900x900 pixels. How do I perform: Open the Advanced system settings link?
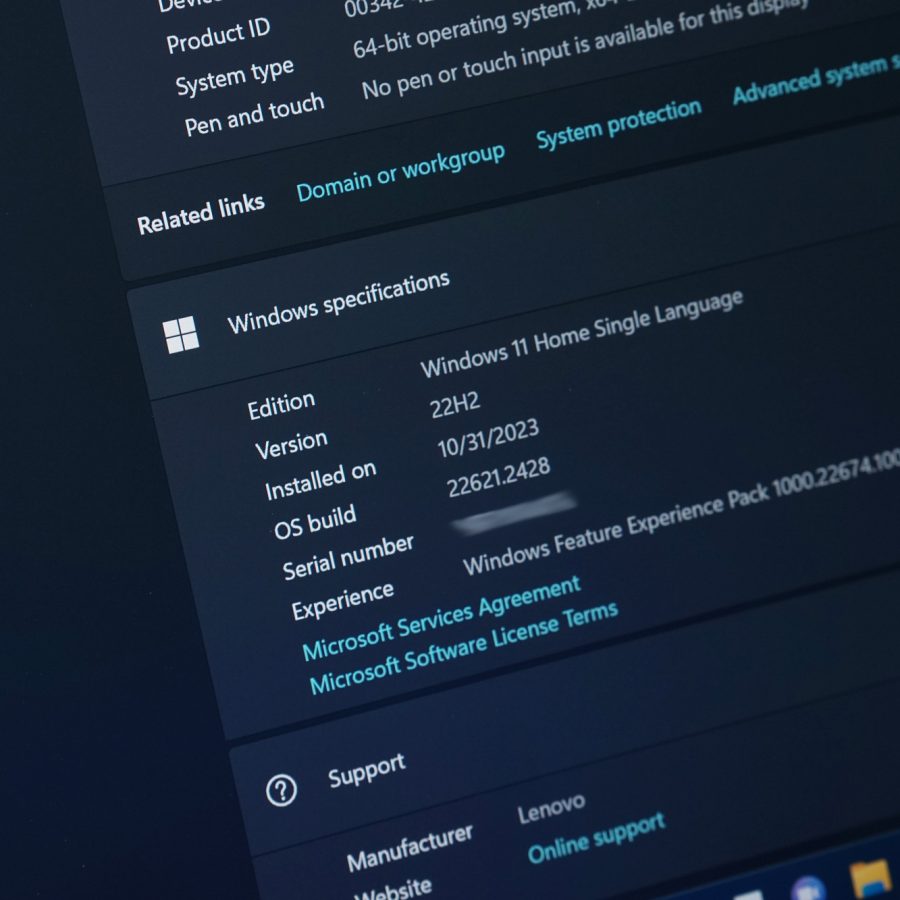816,79
